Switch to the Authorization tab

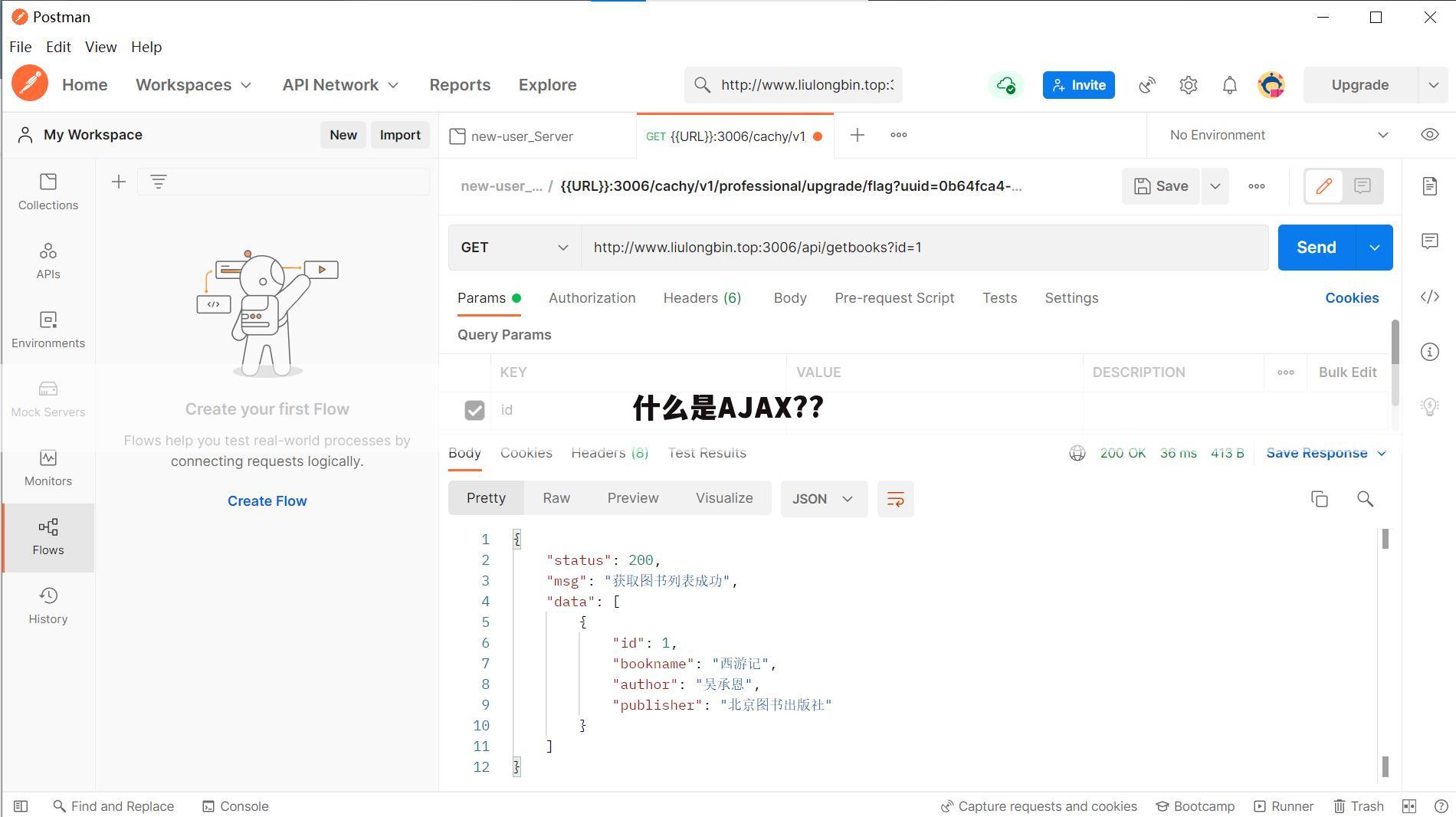(x=592, y=298)
